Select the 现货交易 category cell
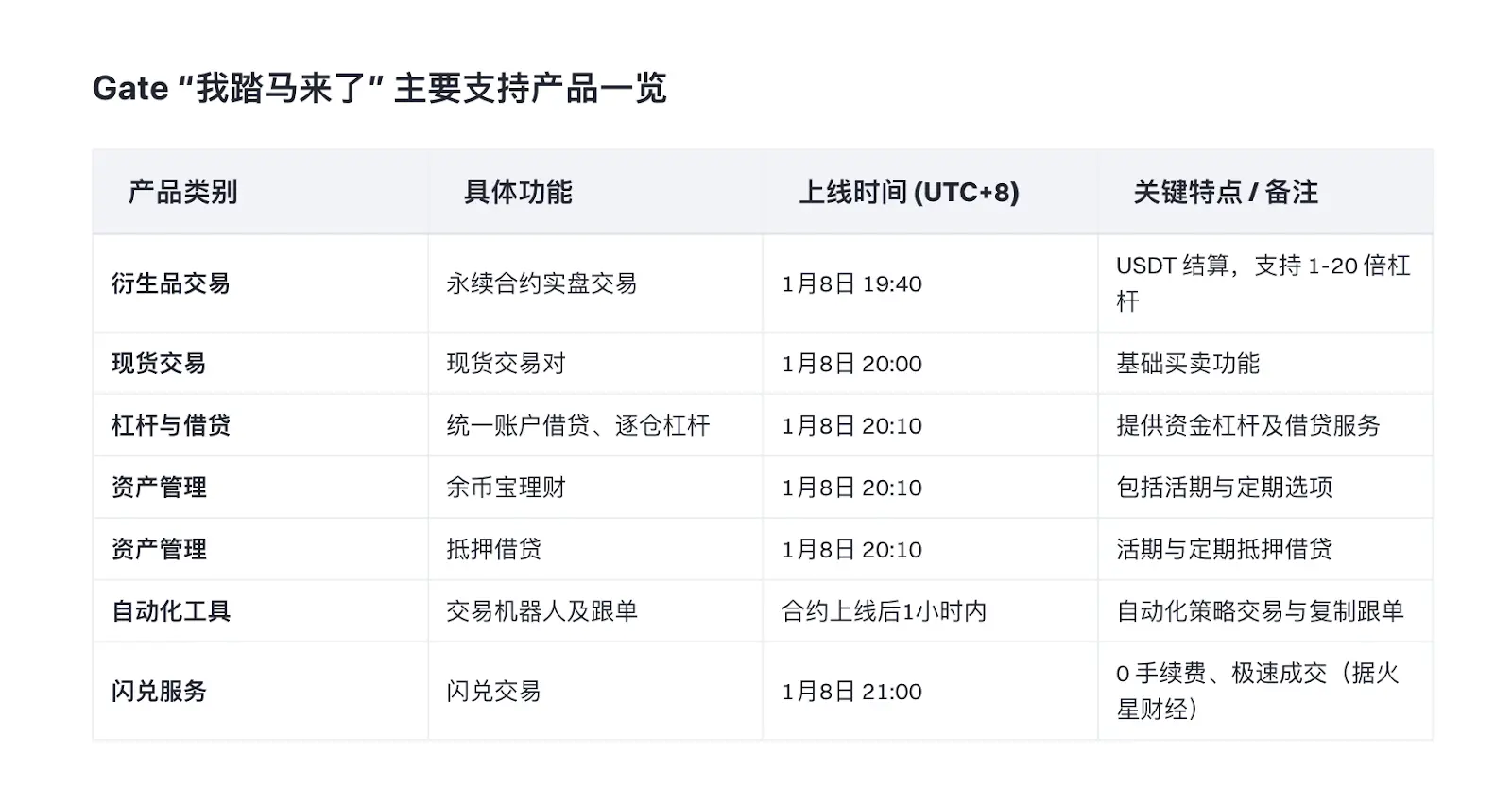The image size is (1512, 788). (159, 364)
